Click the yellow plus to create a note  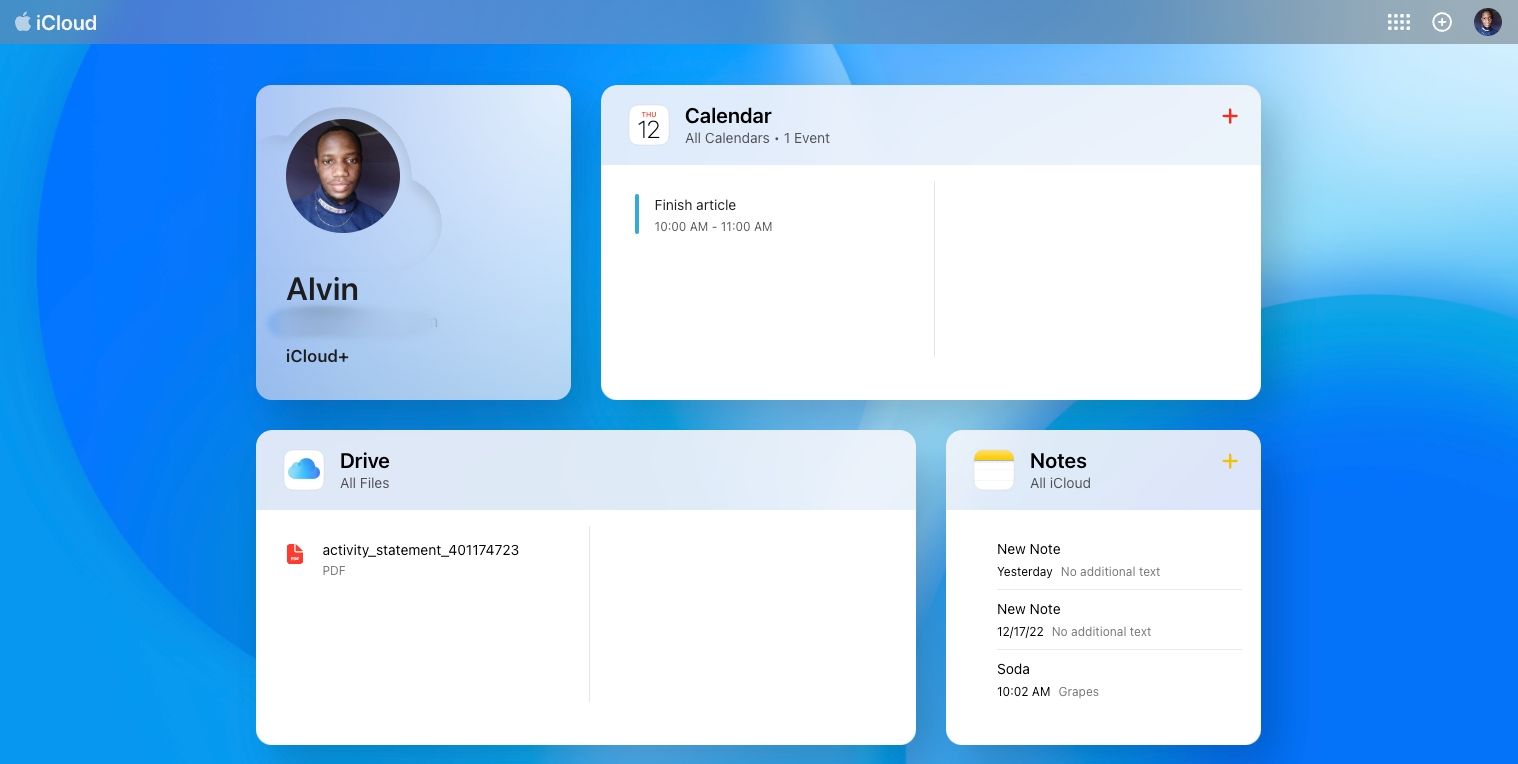click(x=1229, y=461)
